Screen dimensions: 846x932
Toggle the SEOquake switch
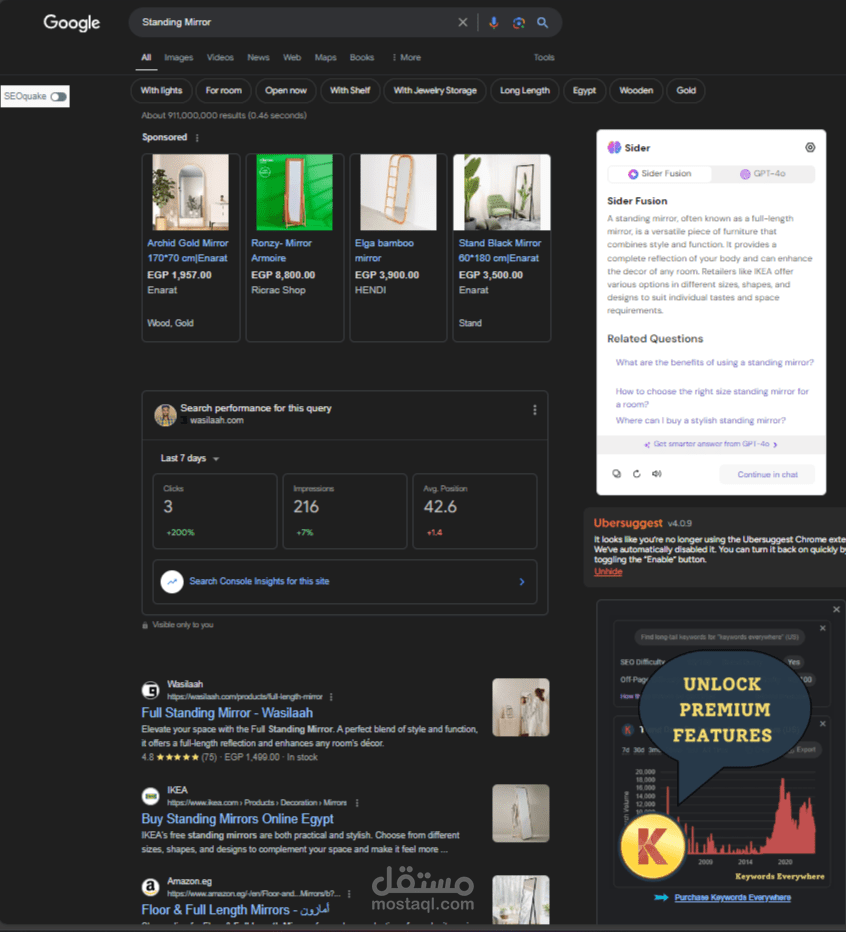click(58, 96)
